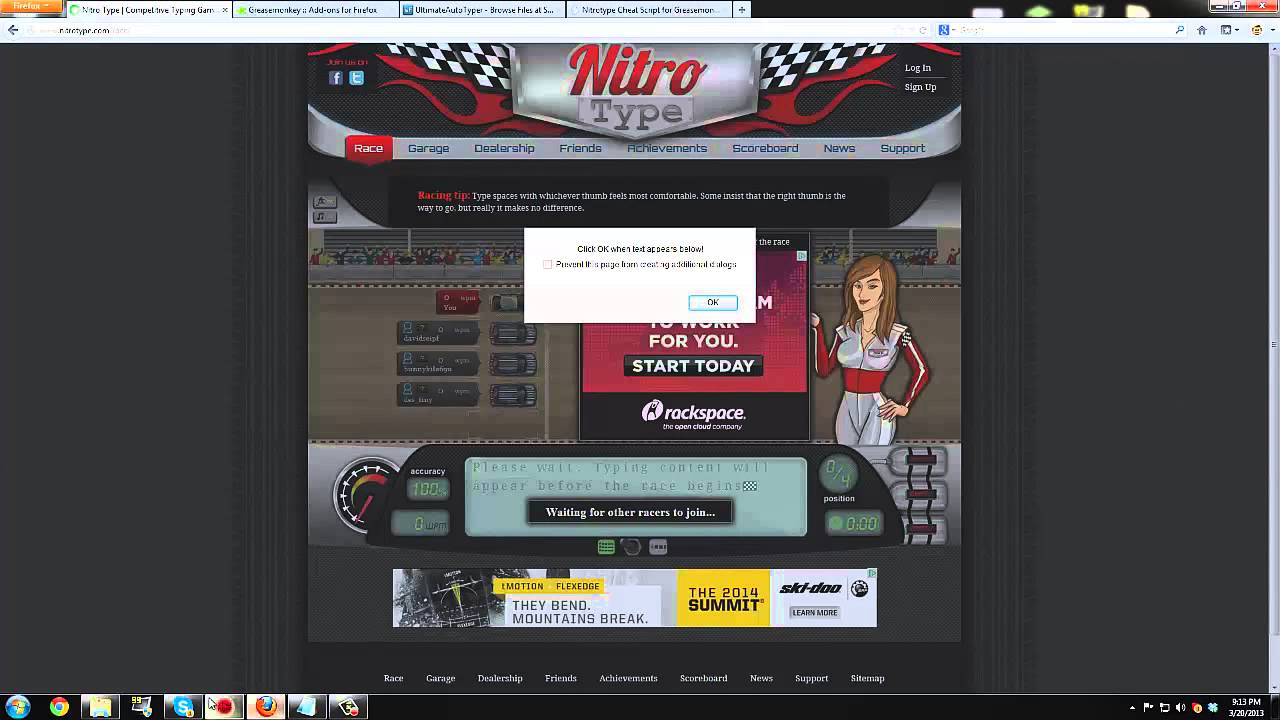Screen dimensions: 1280x720
Task: Open Nitro Type Facebook page icon
Action: point(336,78)
